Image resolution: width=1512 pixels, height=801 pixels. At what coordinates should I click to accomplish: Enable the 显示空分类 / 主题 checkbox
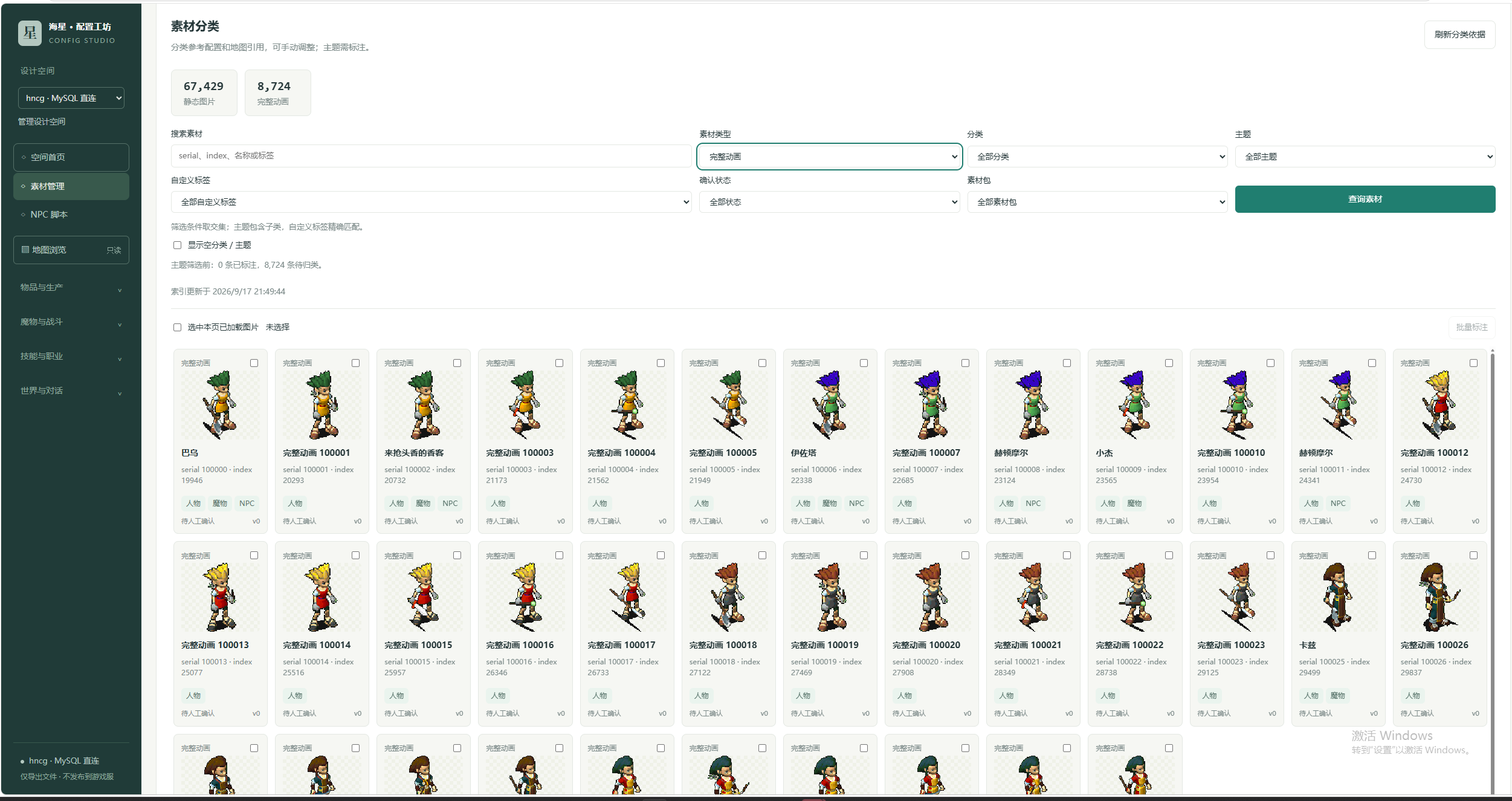pos(177,245)
